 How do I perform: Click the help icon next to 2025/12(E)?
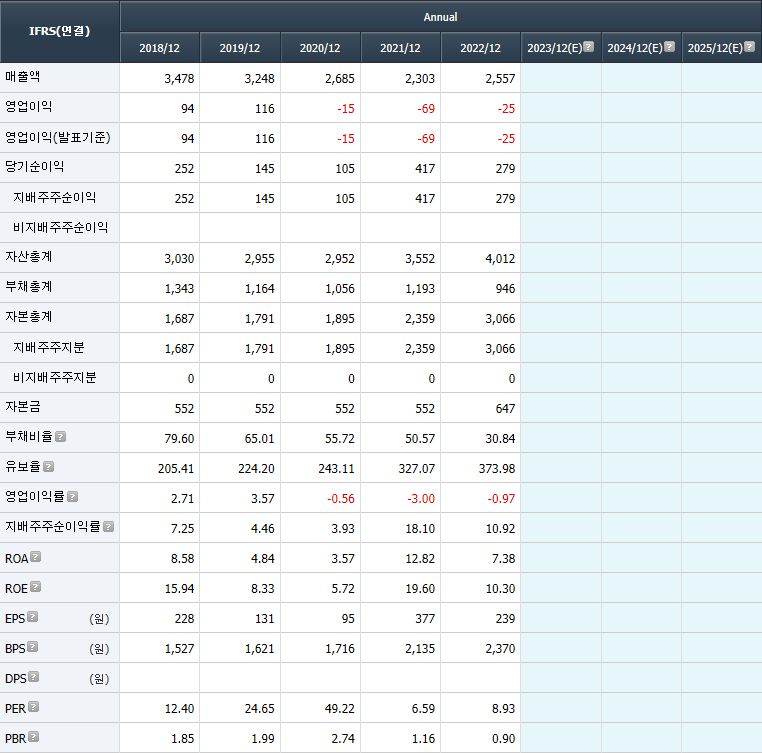tap(749, 47)
